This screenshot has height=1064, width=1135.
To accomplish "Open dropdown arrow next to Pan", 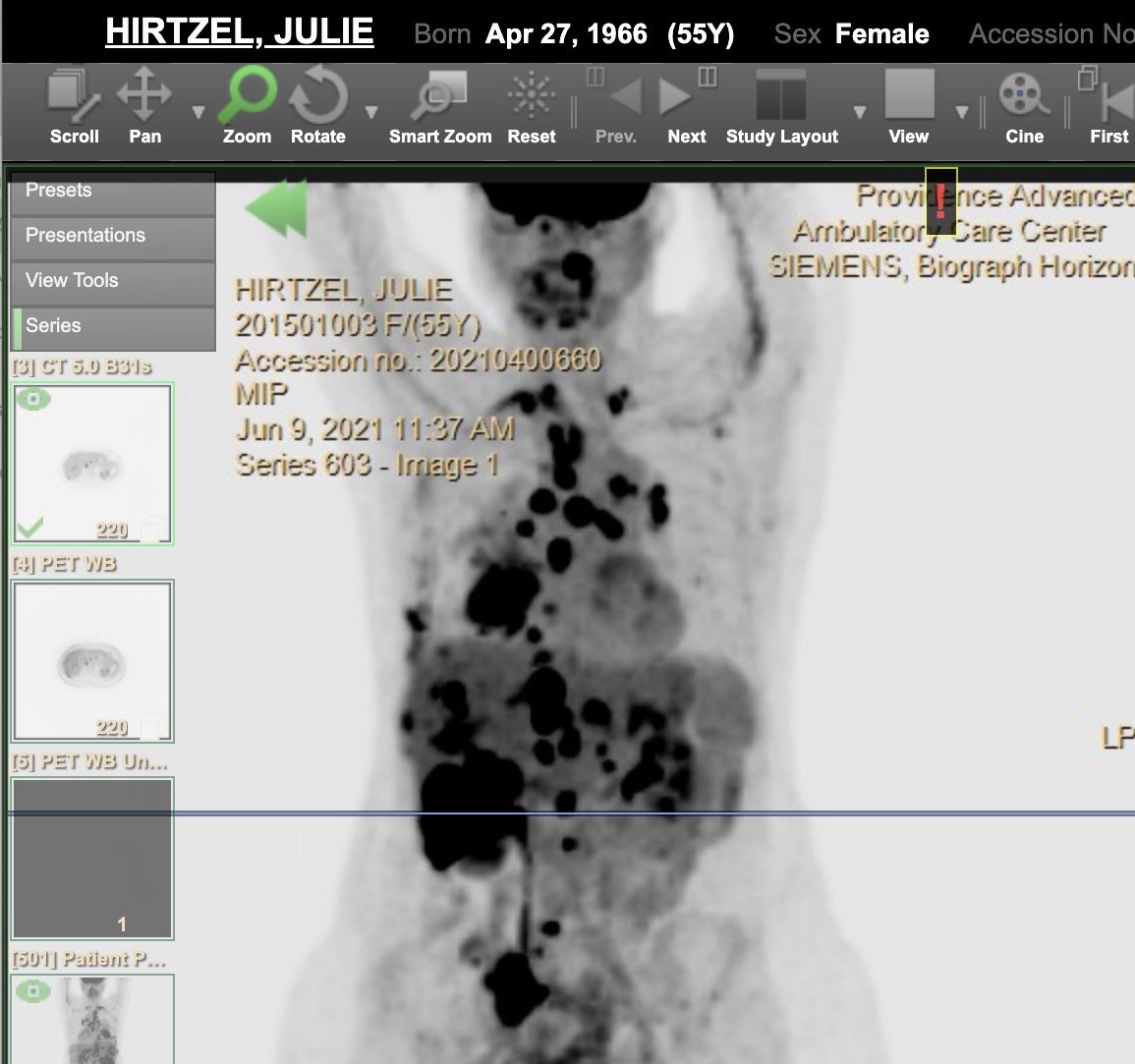I will click(198, 112).
